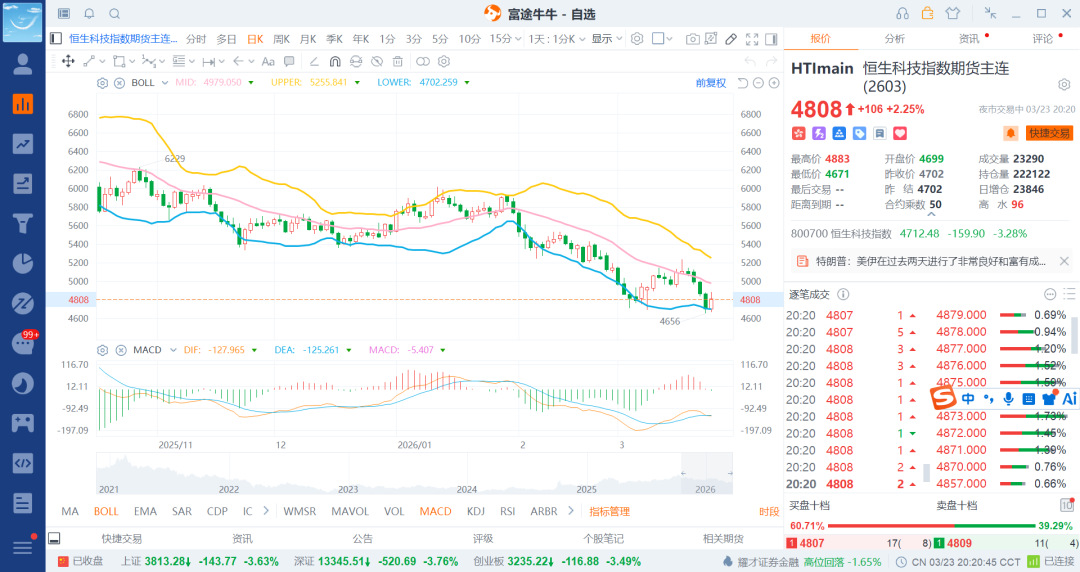Screen dimensions: 1080x572
Task: Open BOLL indicator settings gear
Action: click(103, 83)
